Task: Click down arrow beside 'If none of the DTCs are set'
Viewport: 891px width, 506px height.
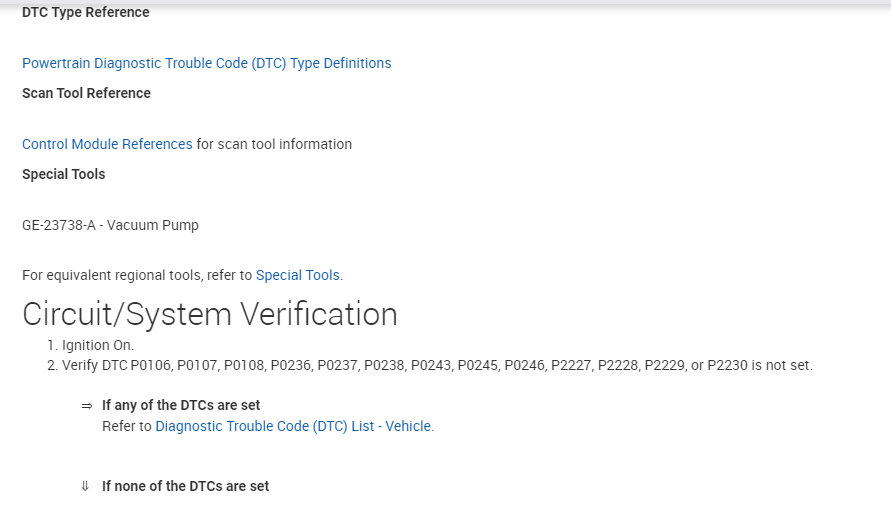Action: click(86, 487)
